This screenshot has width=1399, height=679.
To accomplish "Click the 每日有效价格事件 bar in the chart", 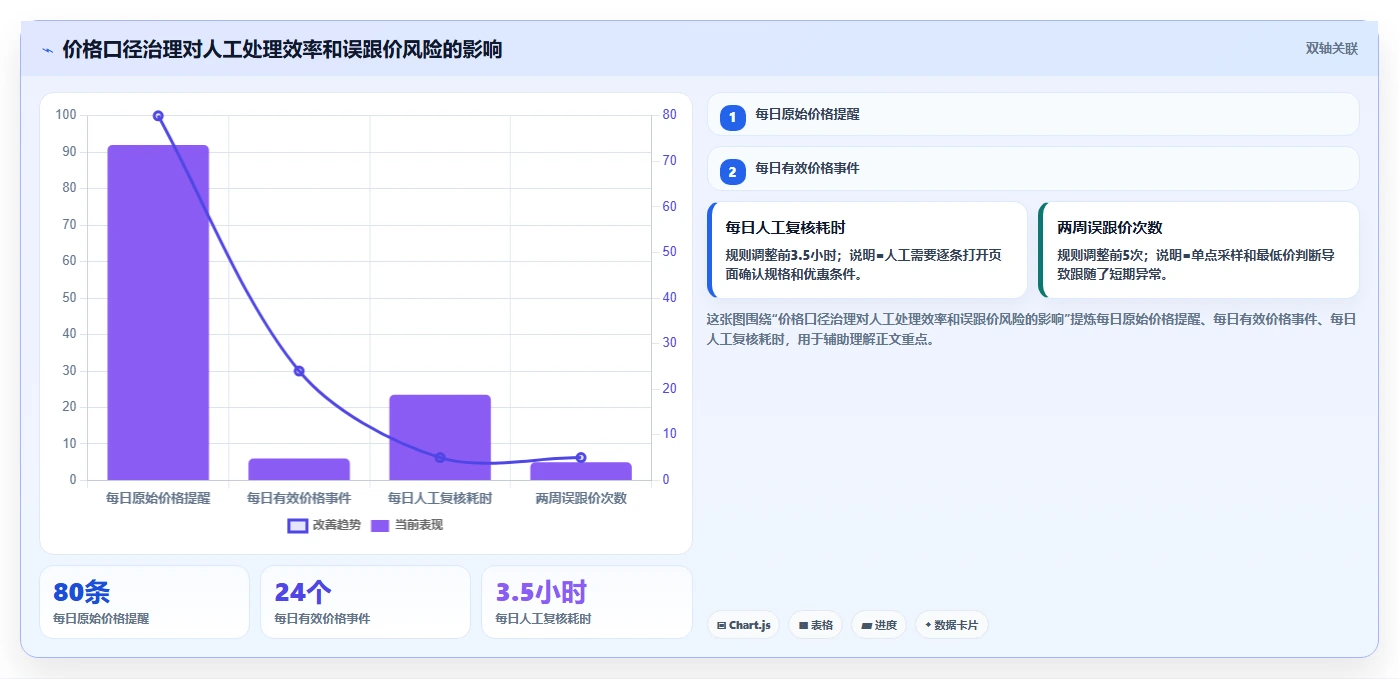I will pyautogui.click(x=299, y=469).
